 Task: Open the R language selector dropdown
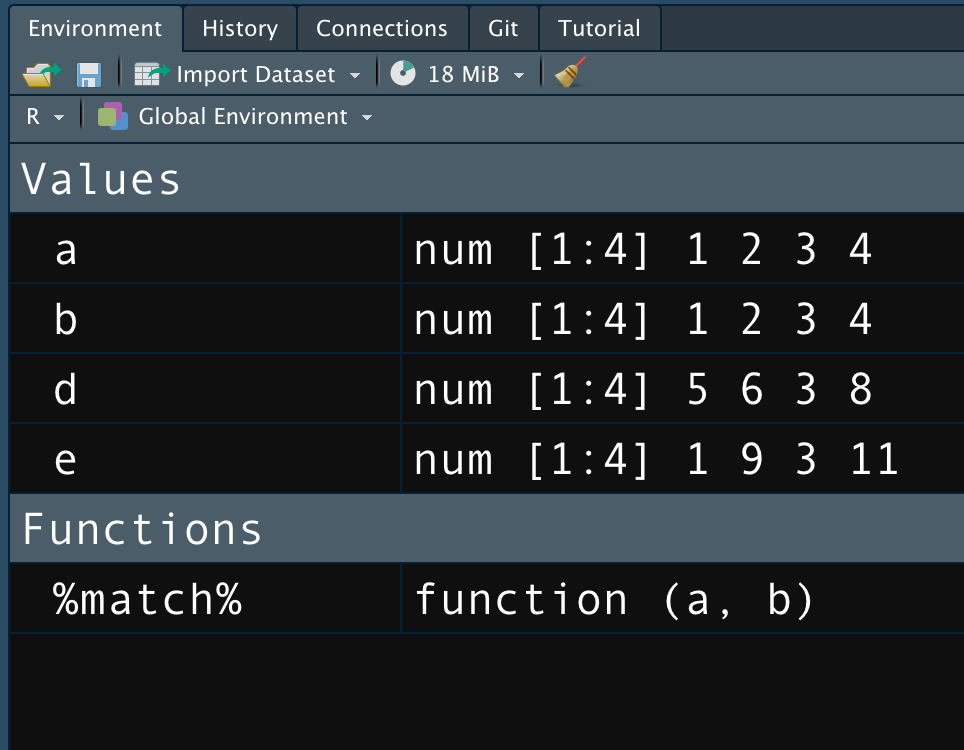pos(45,117)
